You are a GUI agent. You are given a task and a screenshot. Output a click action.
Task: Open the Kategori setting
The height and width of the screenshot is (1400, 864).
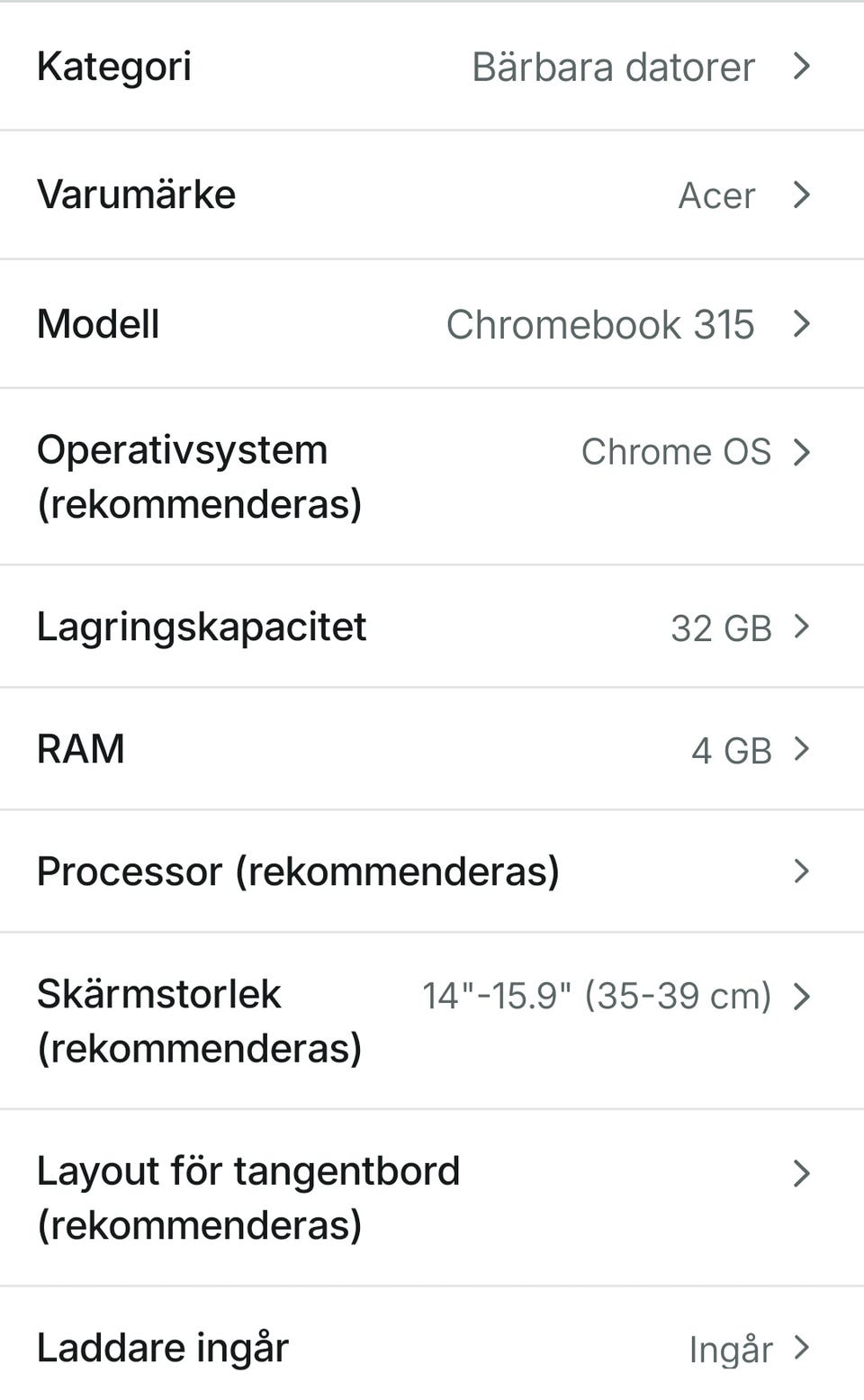coord(114,67)
